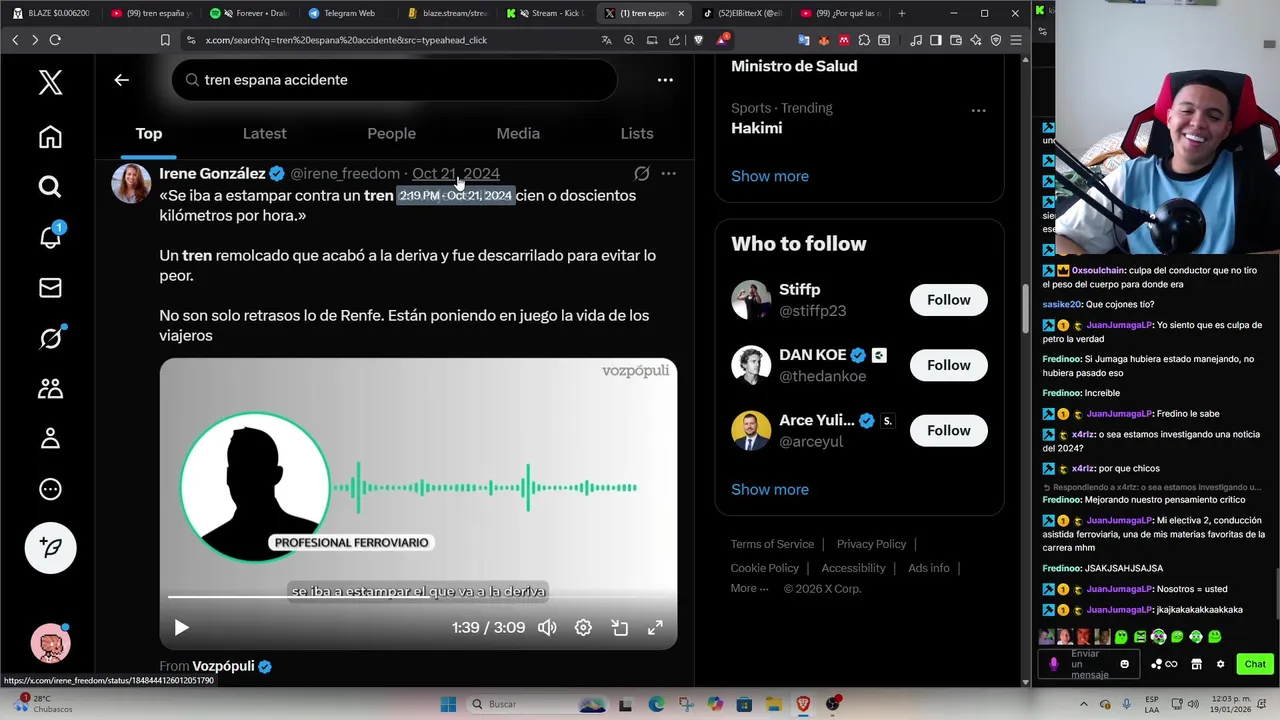The width and height of the screenshot is (1280, 720).
Task: Toggle picture-in-picture on video
Action: click(620, 628)
